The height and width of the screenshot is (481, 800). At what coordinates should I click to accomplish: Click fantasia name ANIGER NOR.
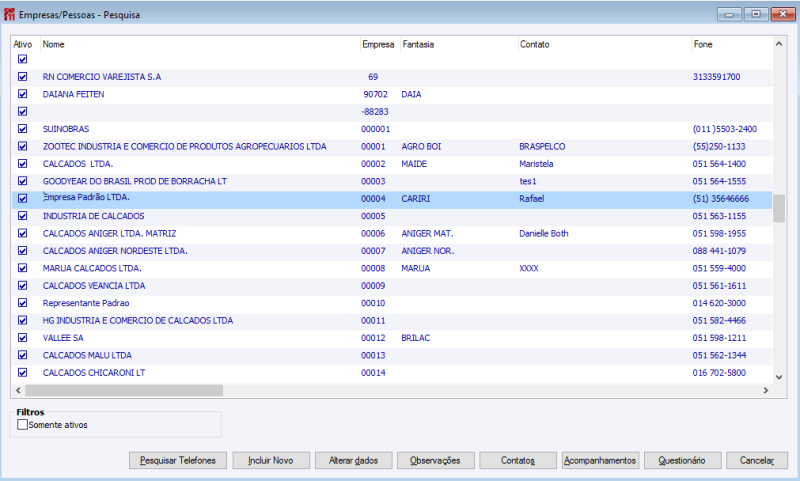coord(428,250)
